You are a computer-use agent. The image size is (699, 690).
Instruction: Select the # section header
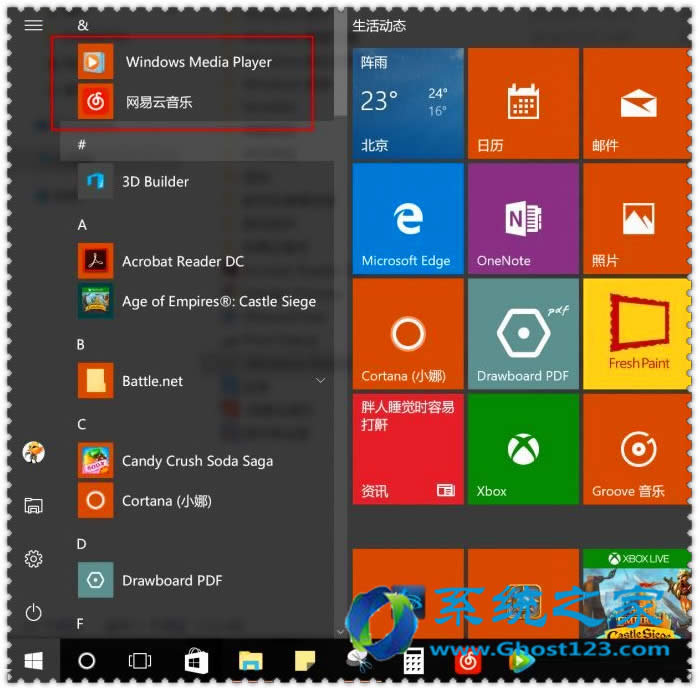[x=82, y=145]
